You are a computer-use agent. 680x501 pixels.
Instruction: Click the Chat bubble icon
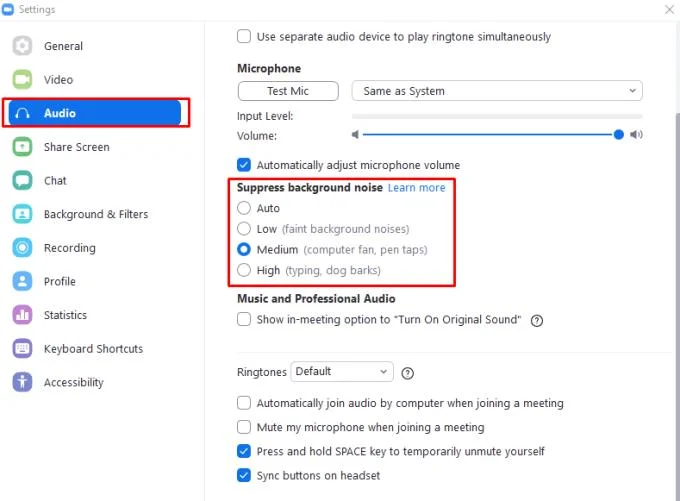(x=22, y=180)
